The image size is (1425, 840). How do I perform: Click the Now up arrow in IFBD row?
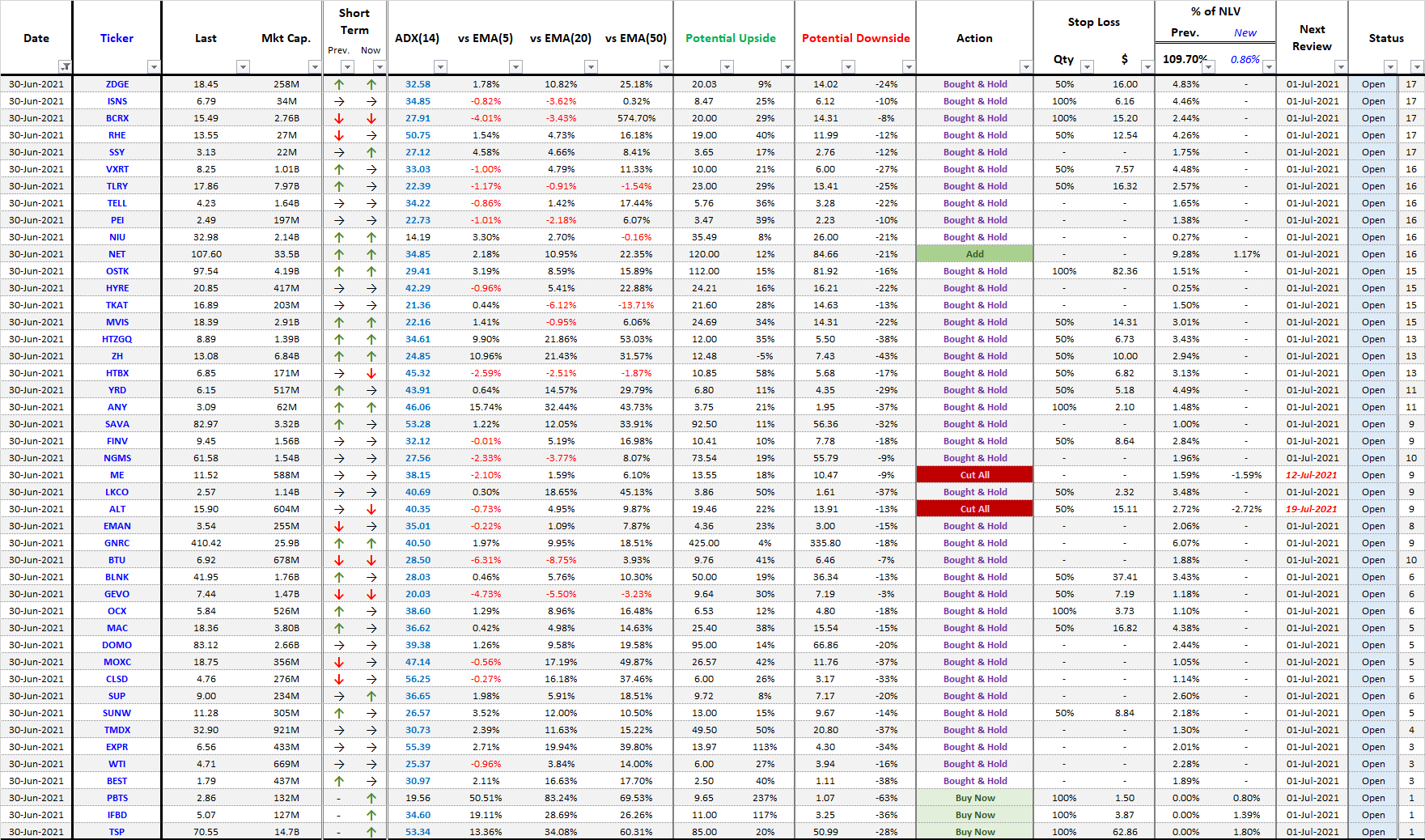pyautogui.click(x=371, y=815)
